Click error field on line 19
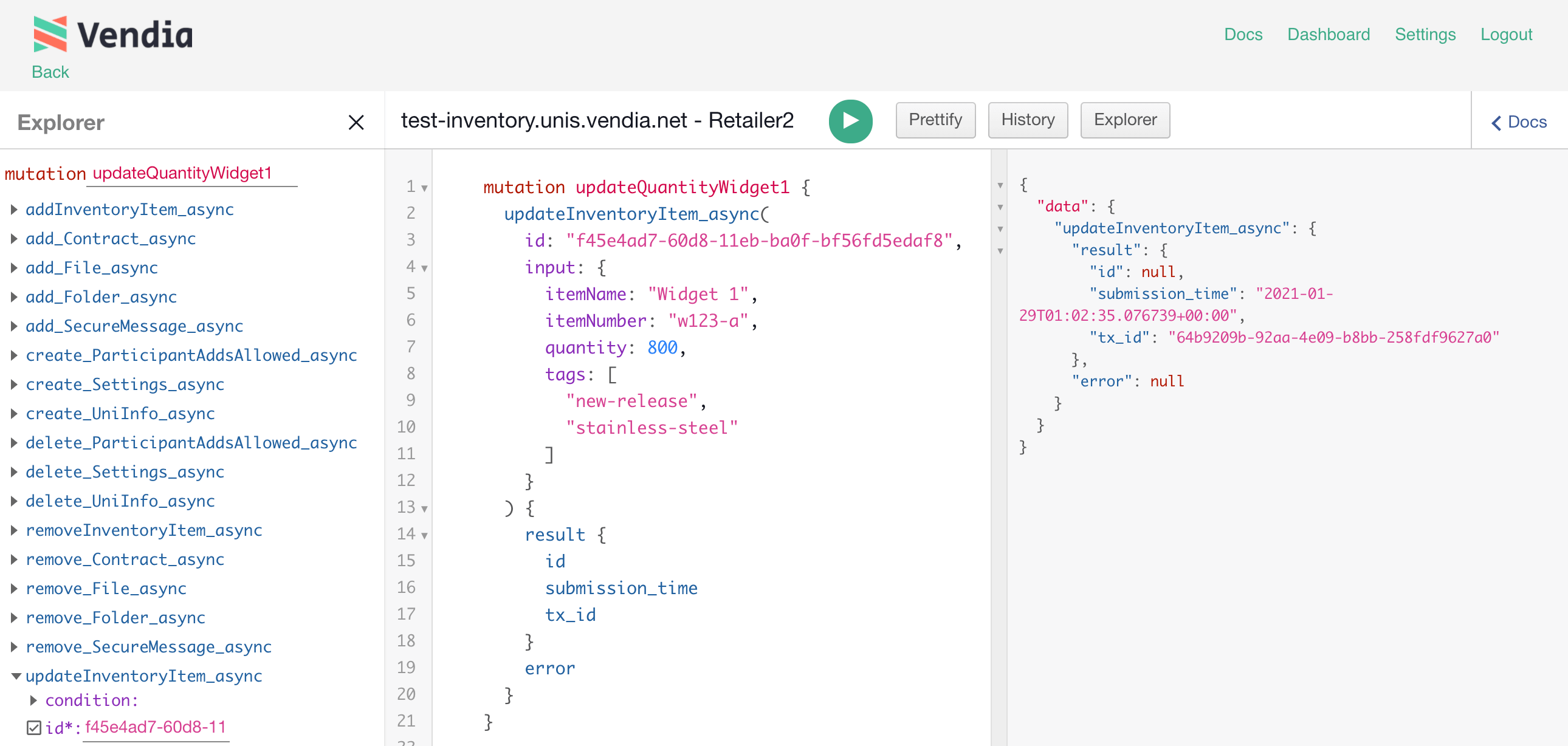 (x=549, y=668)
